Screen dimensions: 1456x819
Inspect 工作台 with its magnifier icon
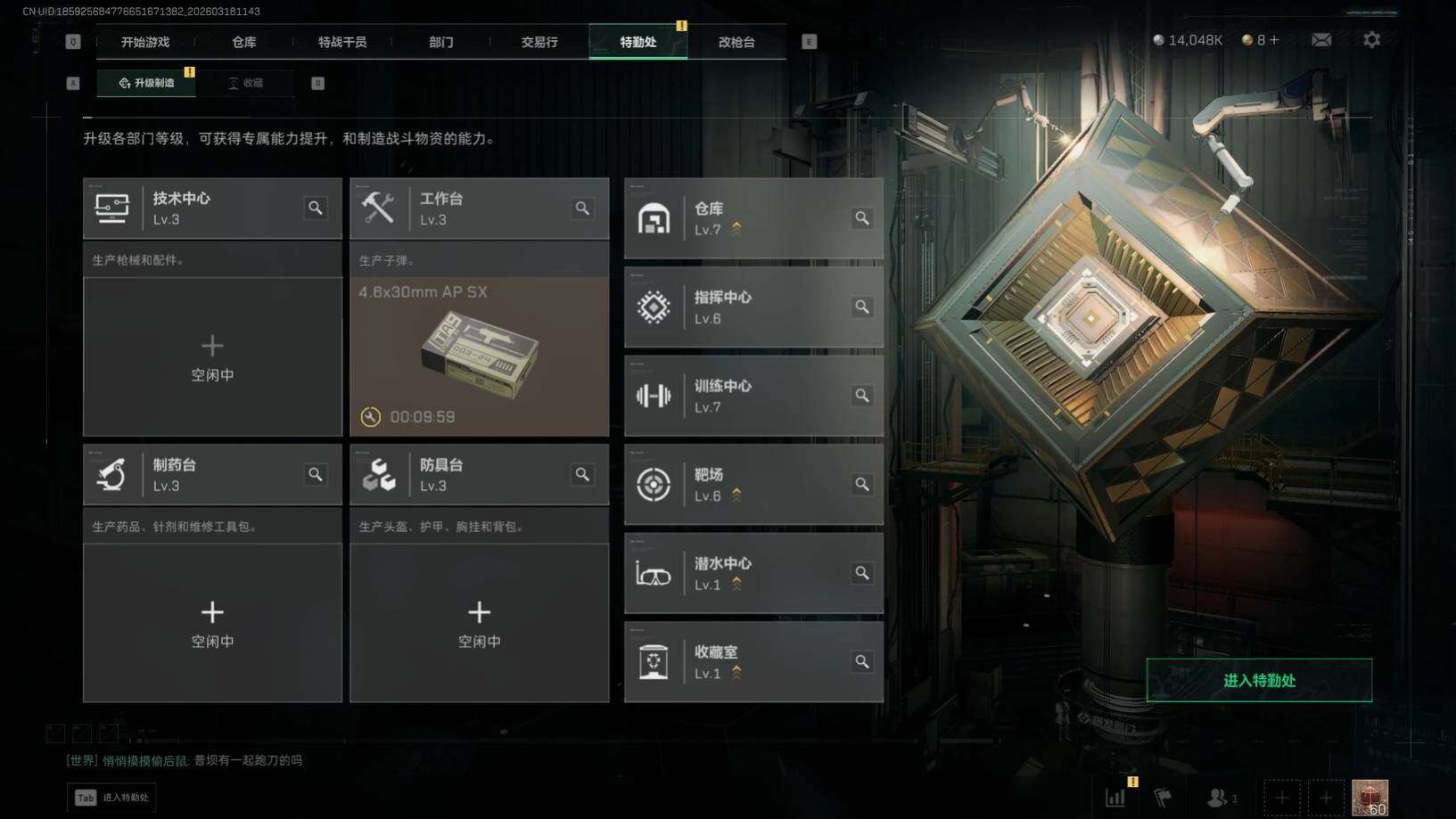[x=582, y=208]
